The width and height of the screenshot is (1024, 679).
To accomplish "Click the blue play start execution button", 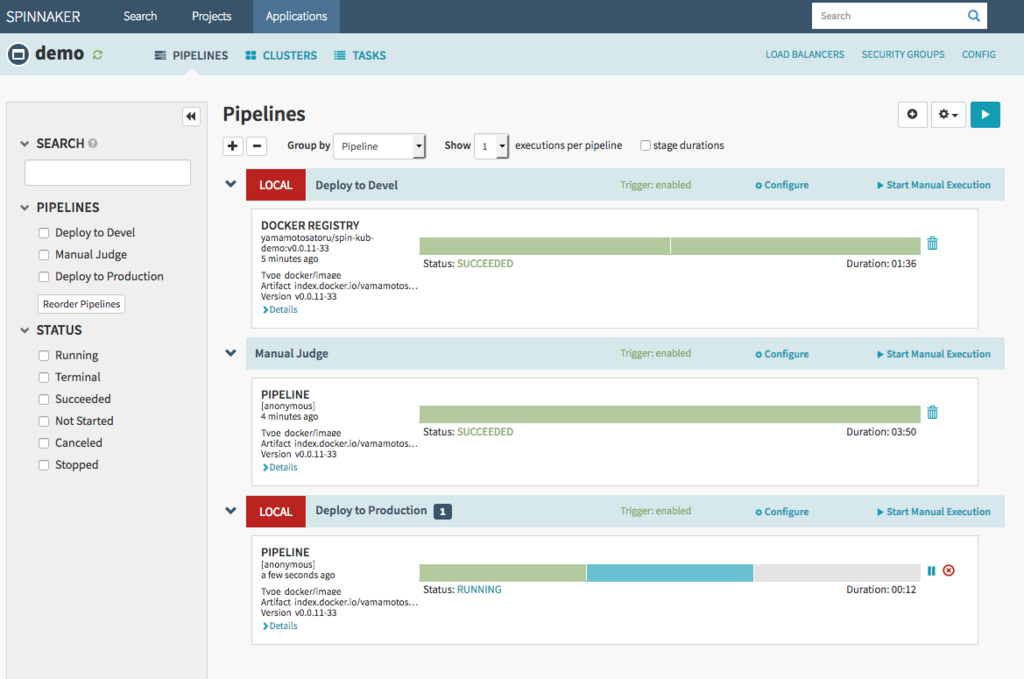I will pos(985,114).
